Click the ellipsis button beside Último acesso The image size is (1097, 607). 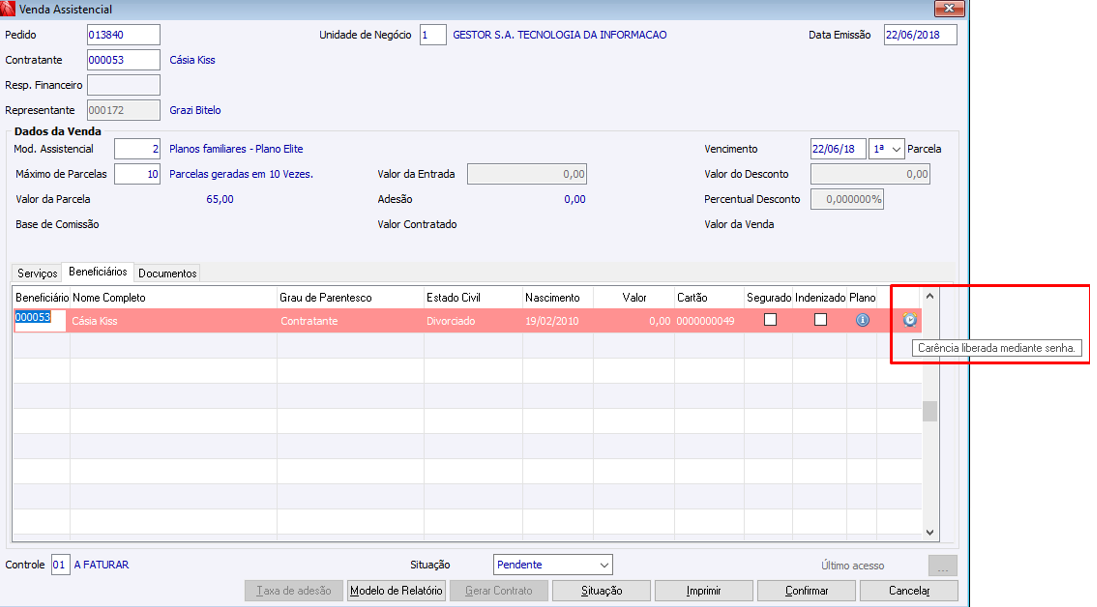click(x=942, y=566)
